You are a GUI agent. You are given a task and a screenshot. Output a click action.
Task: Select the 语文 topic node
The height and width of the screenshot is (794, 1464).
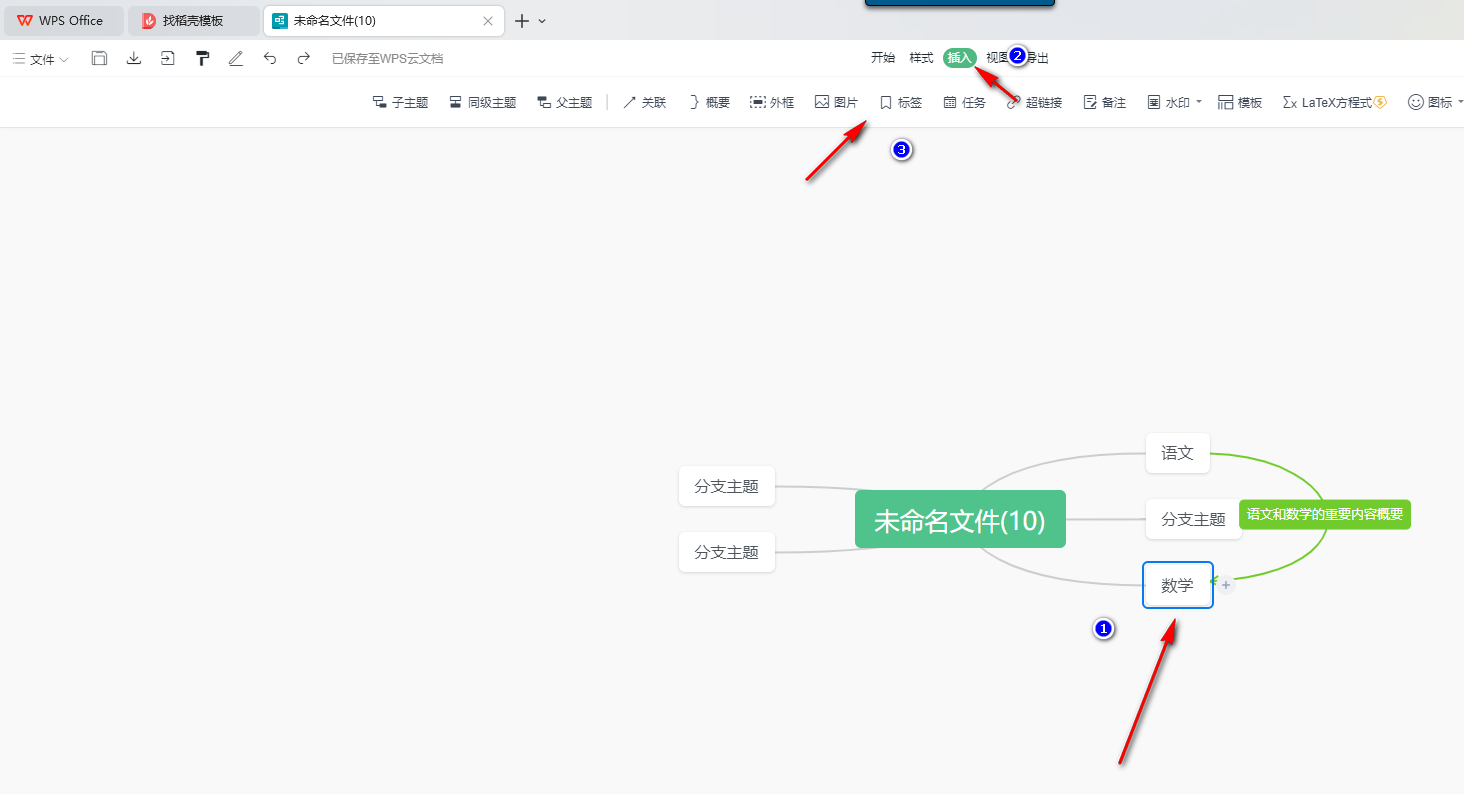click(1178, 453)
